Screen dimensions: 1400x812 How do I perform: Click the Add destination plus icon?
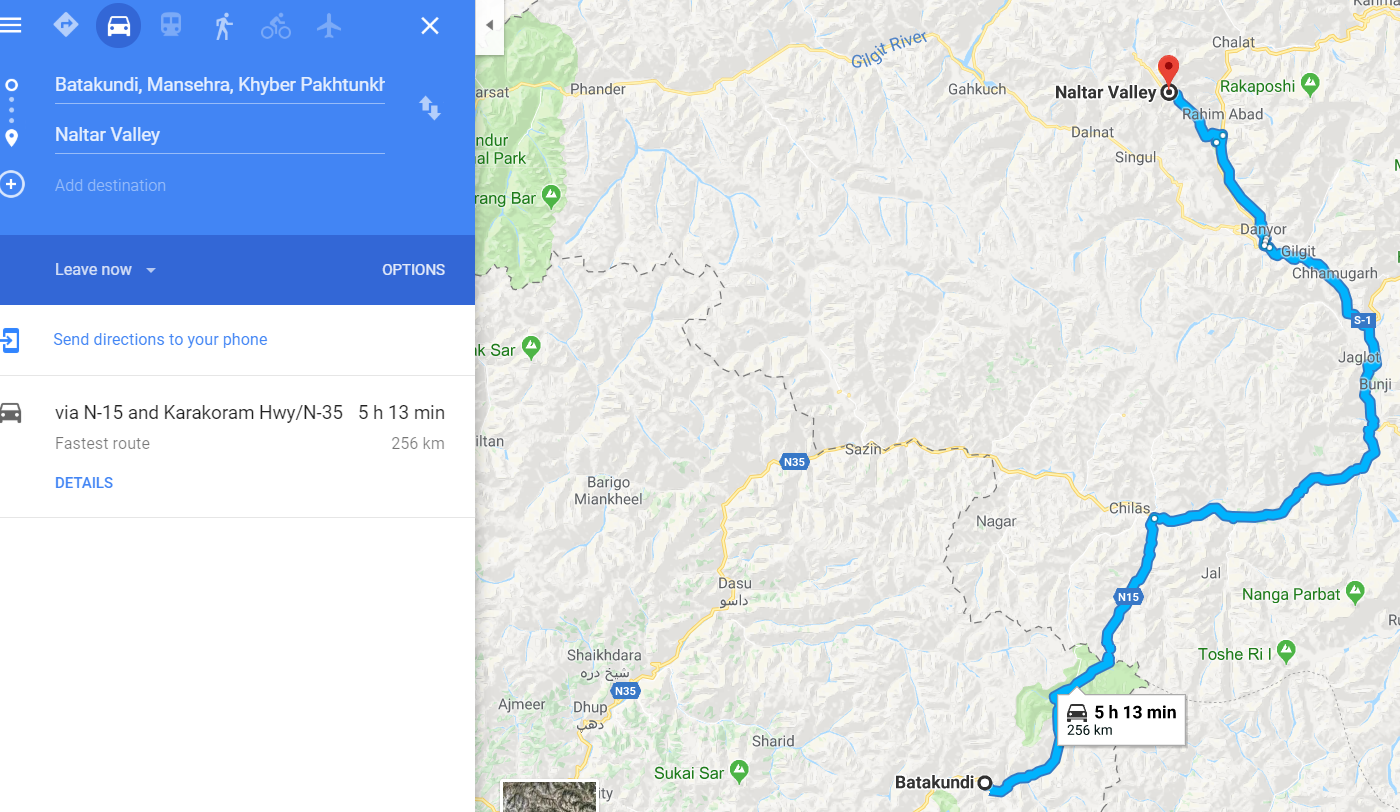(12, 184)
